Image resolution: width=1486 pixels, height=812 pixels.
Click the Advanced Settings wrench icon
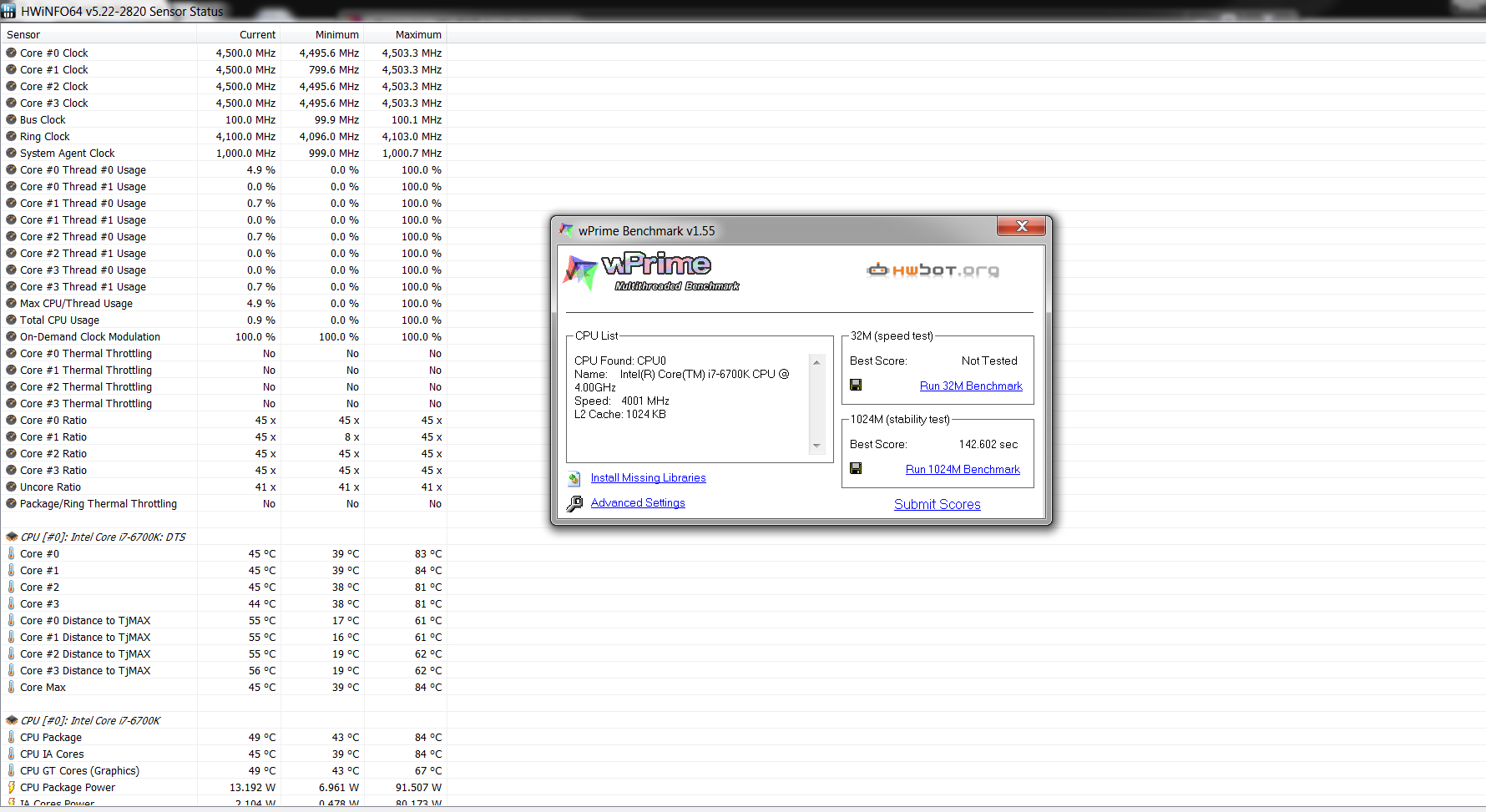click(574, 503)
